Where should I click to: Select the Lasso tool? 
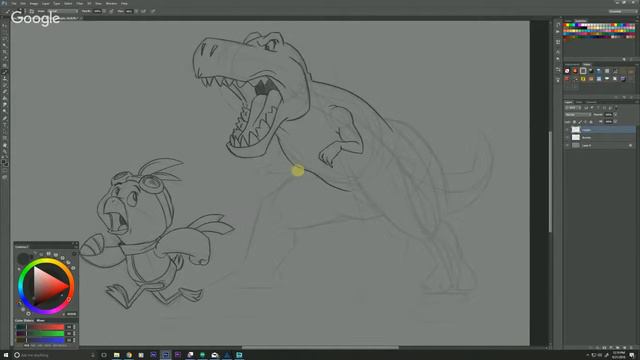5,39
